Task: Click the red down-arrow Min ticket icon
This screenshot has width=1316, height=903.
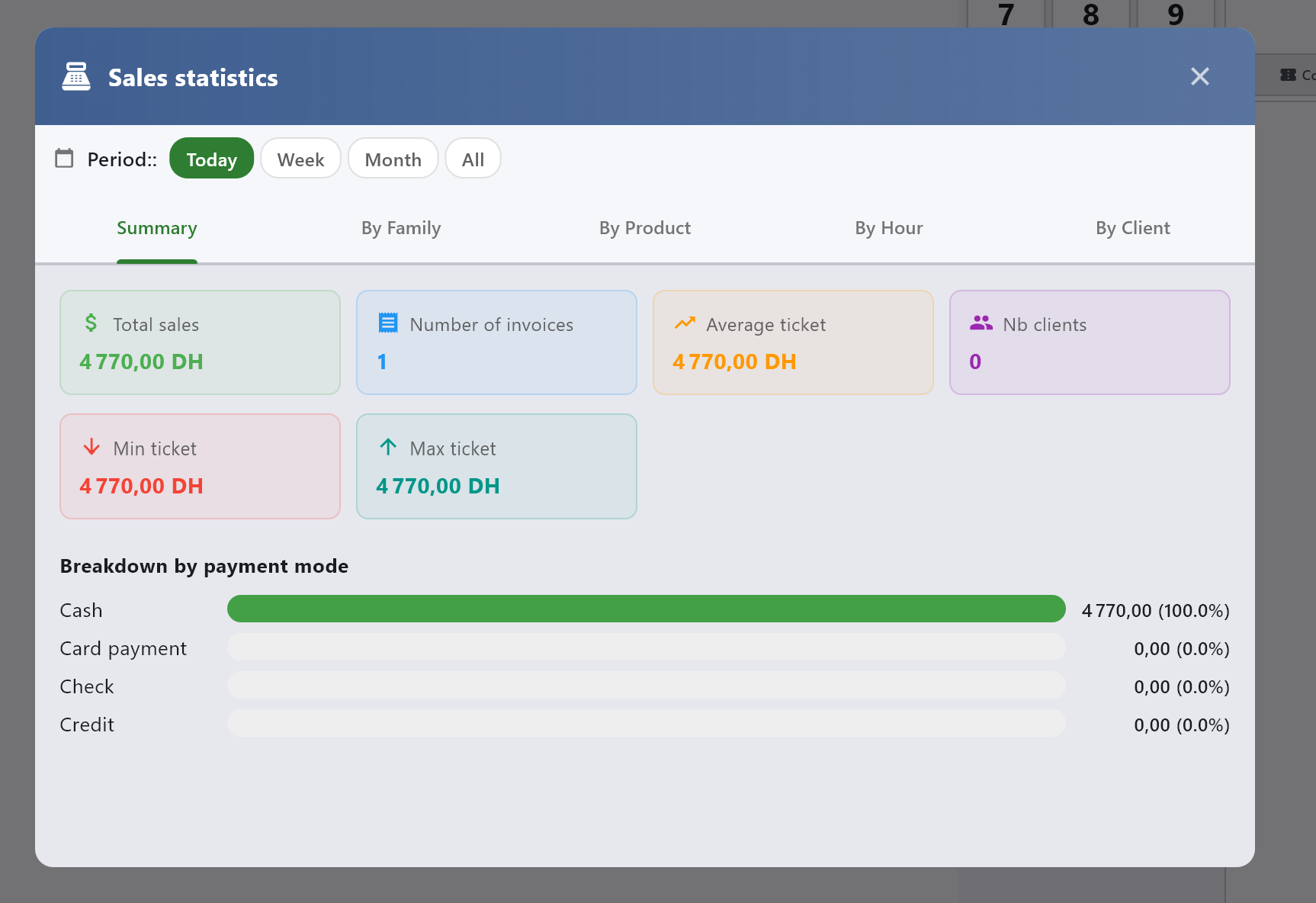Action: pyautogui.click(x=91, y=448)
